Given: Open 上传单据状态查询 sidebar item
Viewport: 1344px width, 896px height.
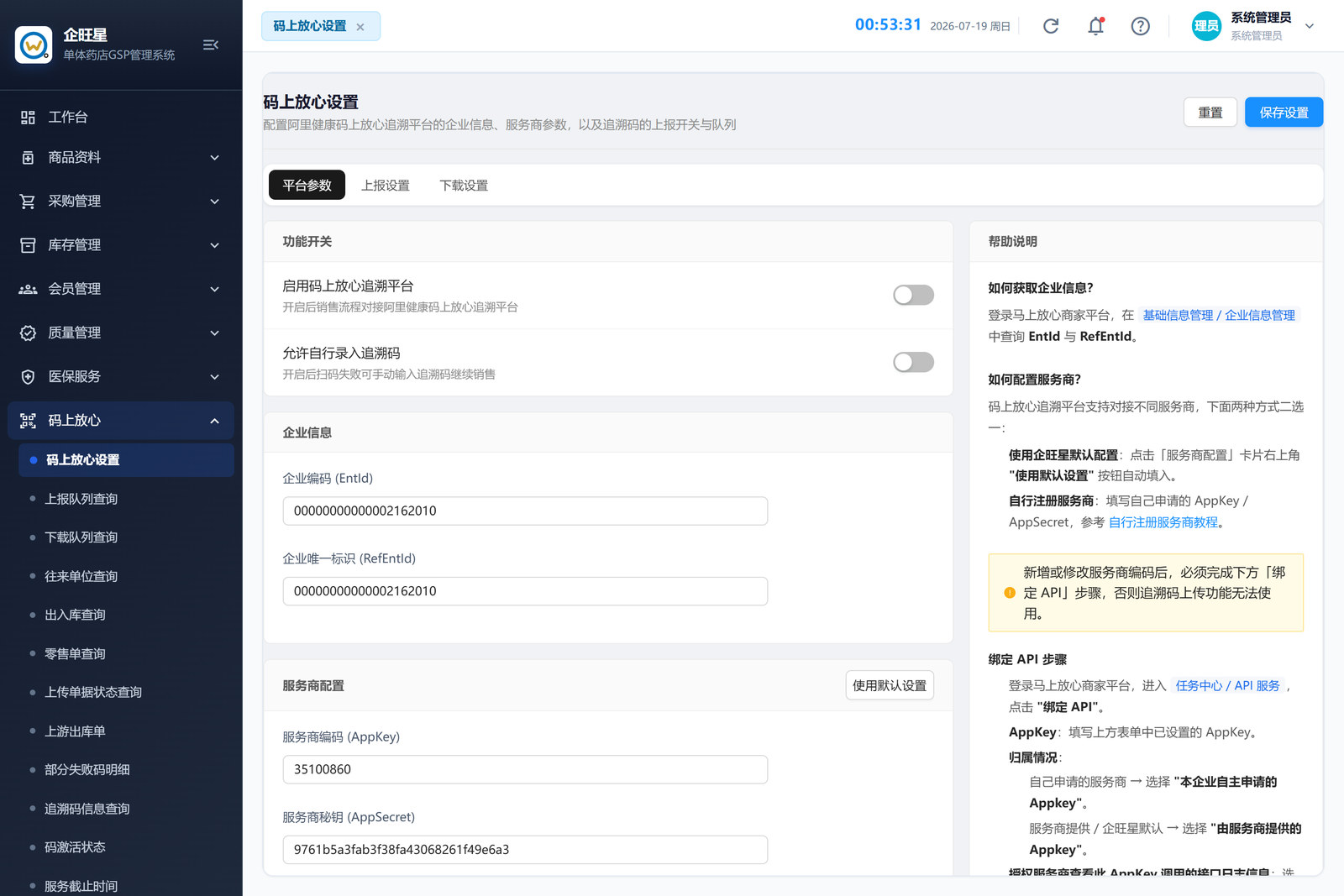Looking at the screenshot, I should click(126, 693).
